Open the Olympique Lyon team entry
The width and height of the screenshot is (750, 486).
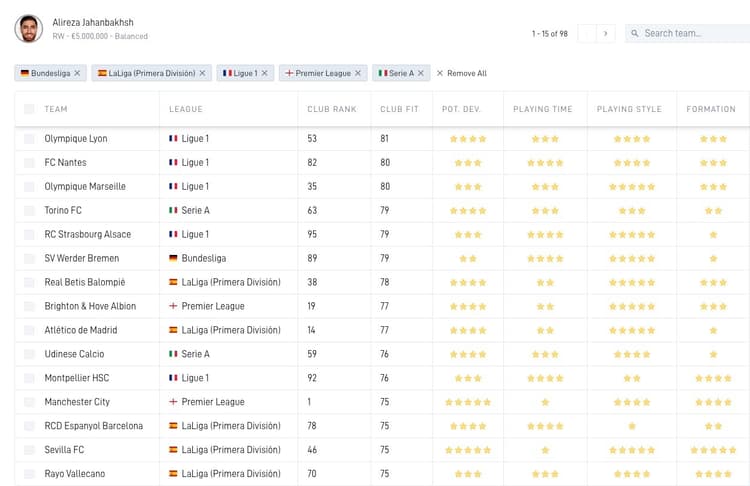point(76,139)
